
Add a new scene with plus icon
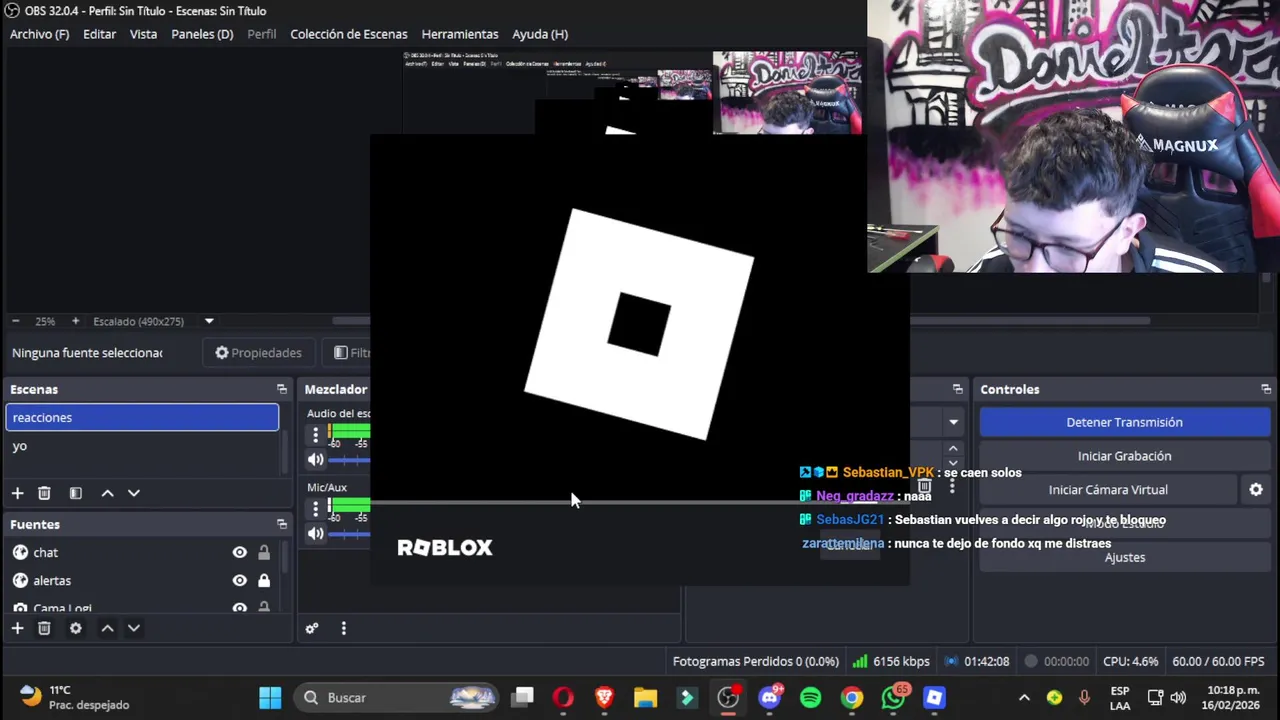point(17,493)
